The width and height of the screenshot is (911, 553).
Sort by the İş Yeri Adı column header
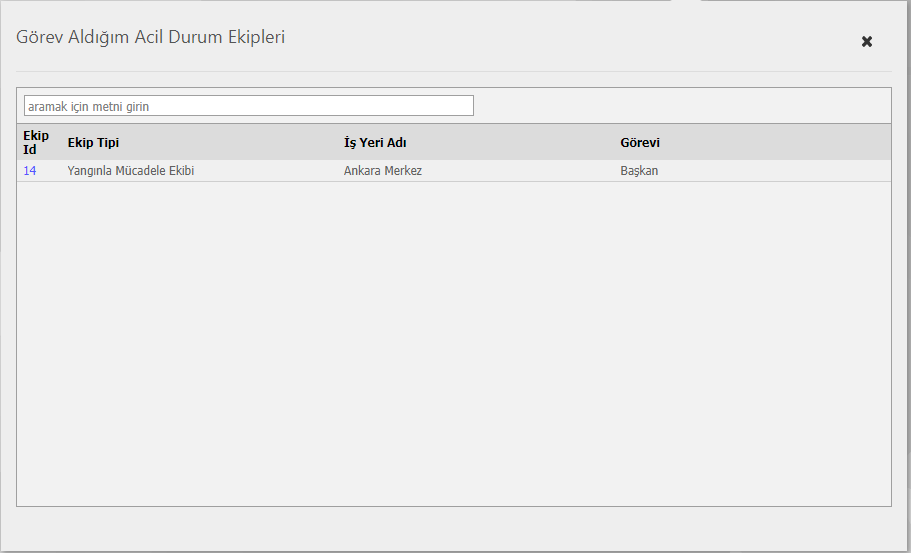pos(375,143)
